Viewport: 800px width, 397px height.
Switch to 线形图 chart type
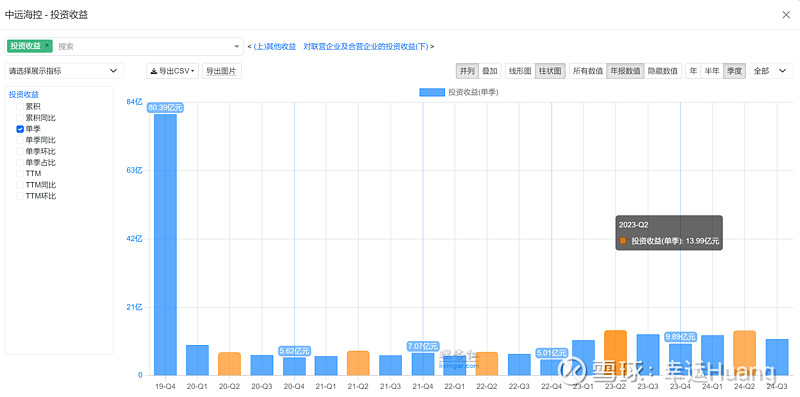click(520, 71)
